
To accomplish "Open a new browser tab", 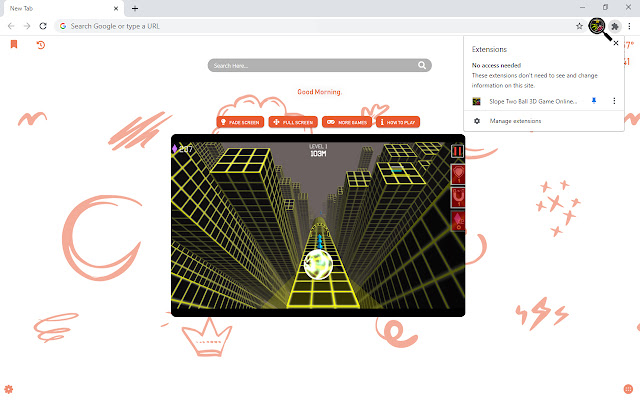I will pyautogui.click(x=135, y=8).
